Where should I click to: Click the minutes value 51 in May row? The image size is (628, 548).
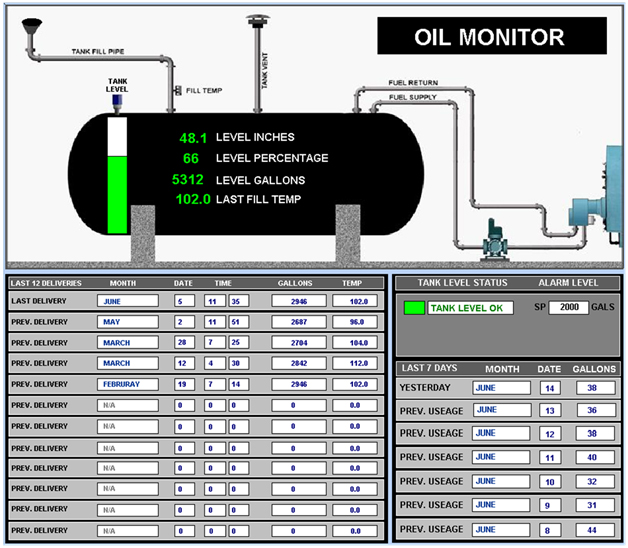239,322
